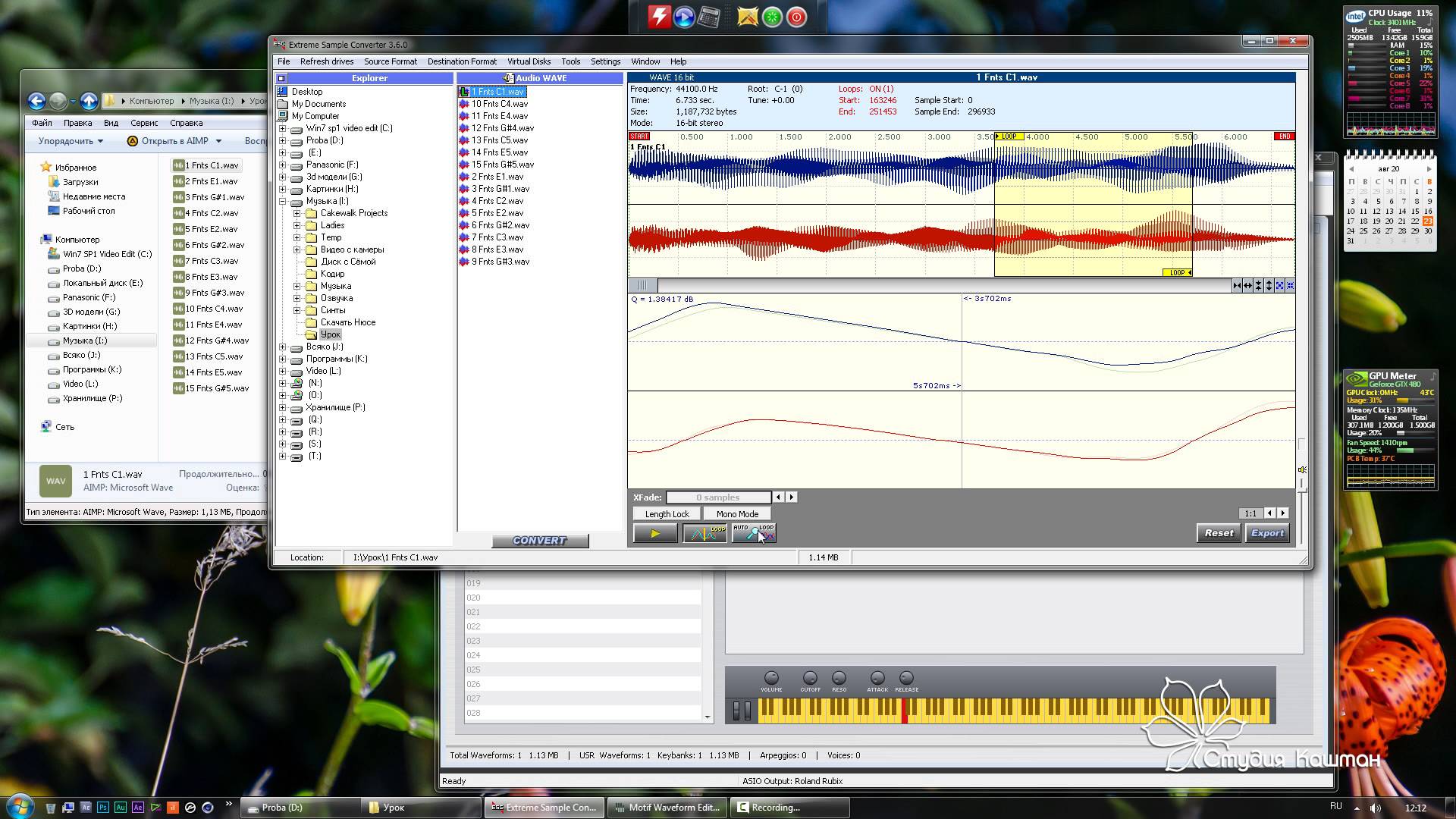The height and width of the screenshot is (819, 1456).
Task: Open the Destination Format menu
Action: [x=461, y=61]
